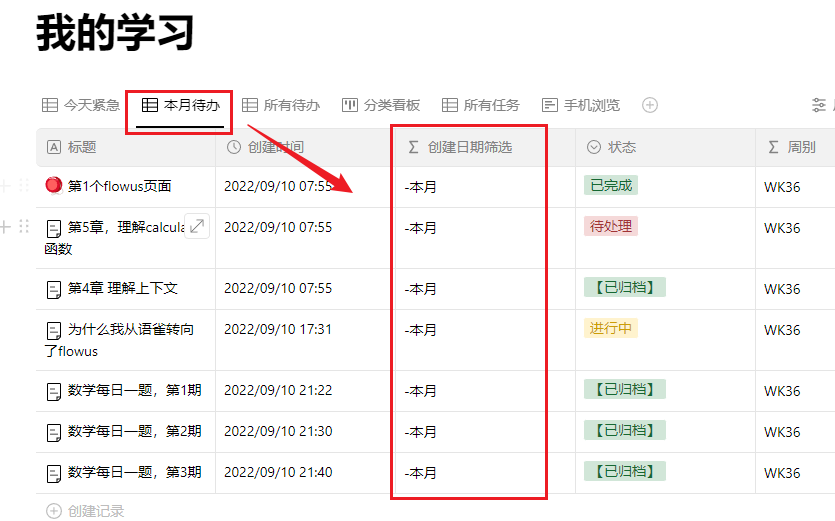
Task: Click 【已归档】 status of 第2期 row
Action: pos(625,430)
